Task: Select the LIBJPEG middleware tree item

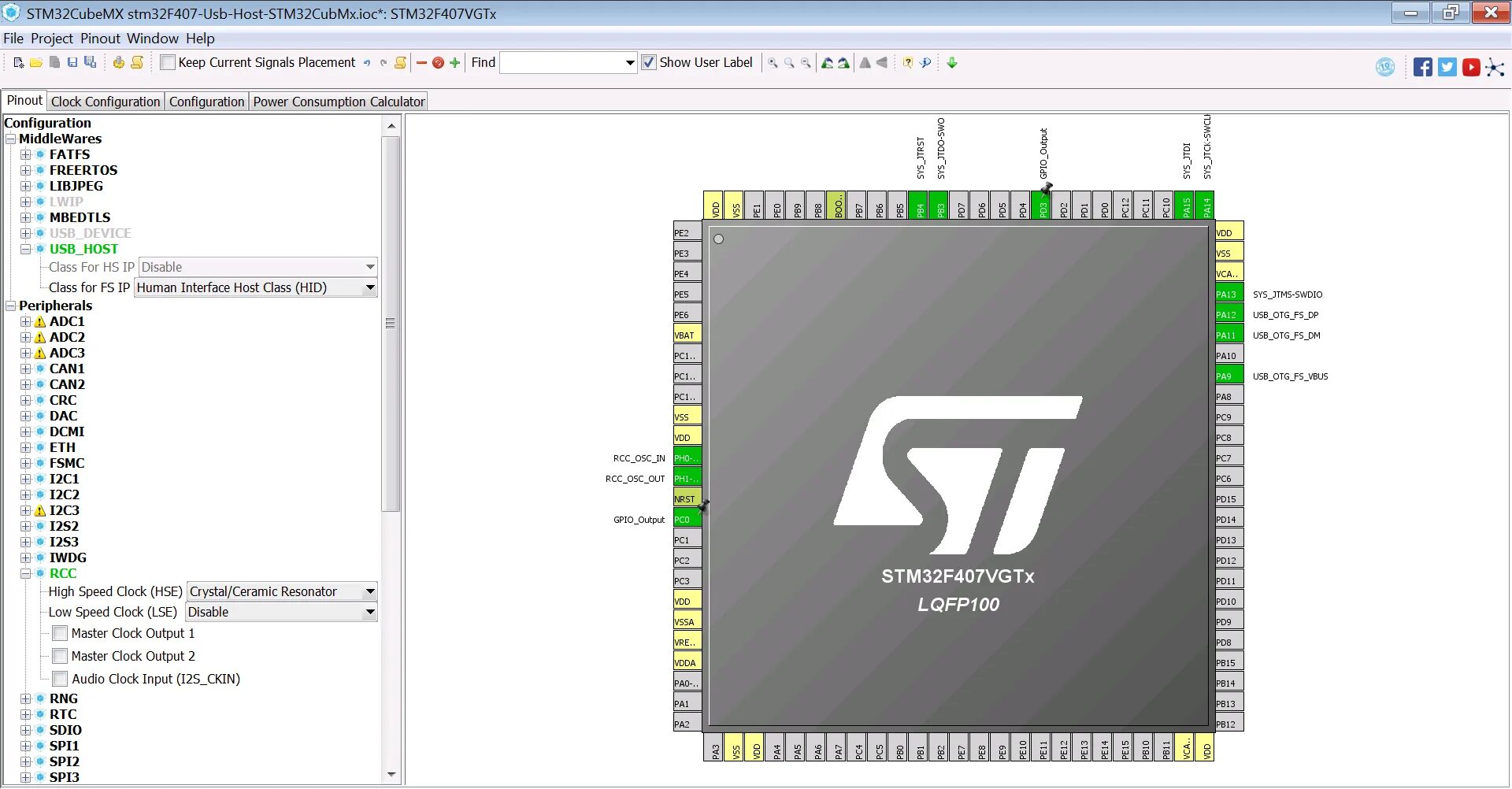Action: coord(76,186)
